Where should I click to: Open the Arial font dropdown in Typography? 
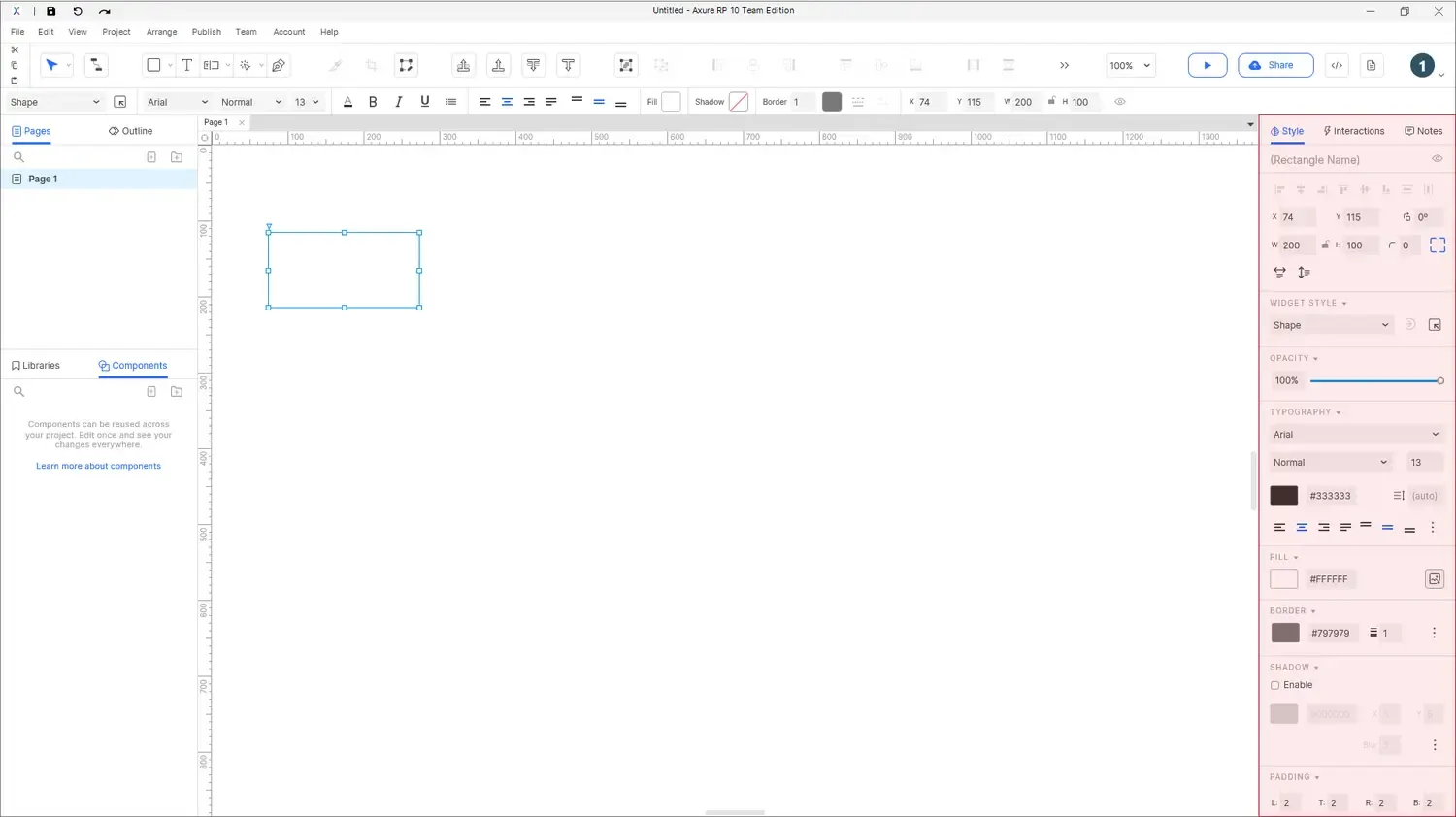pyautogui.click(x=1355, y=435)
